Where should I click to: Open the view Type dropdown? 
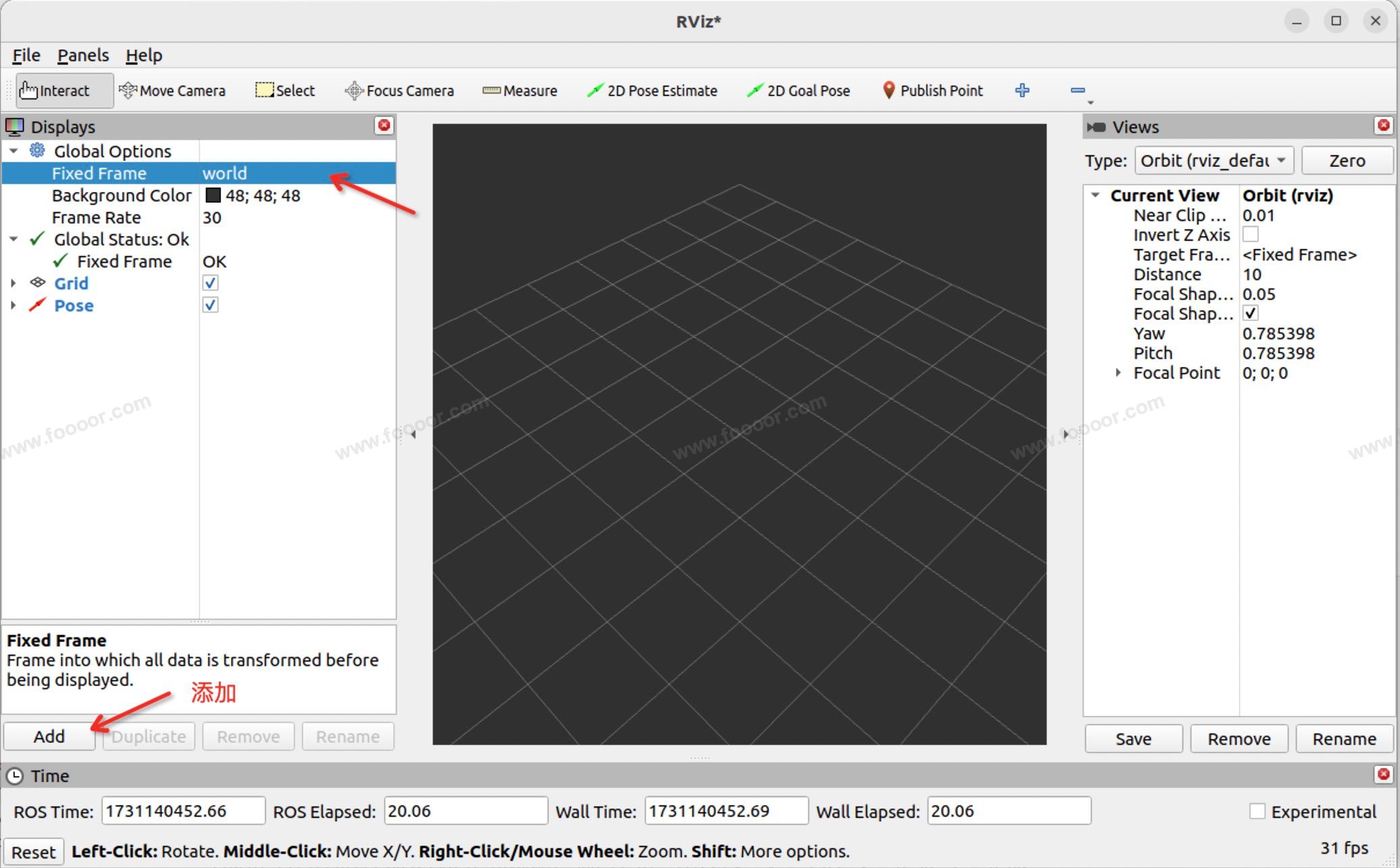click(x=1214, y=161)
